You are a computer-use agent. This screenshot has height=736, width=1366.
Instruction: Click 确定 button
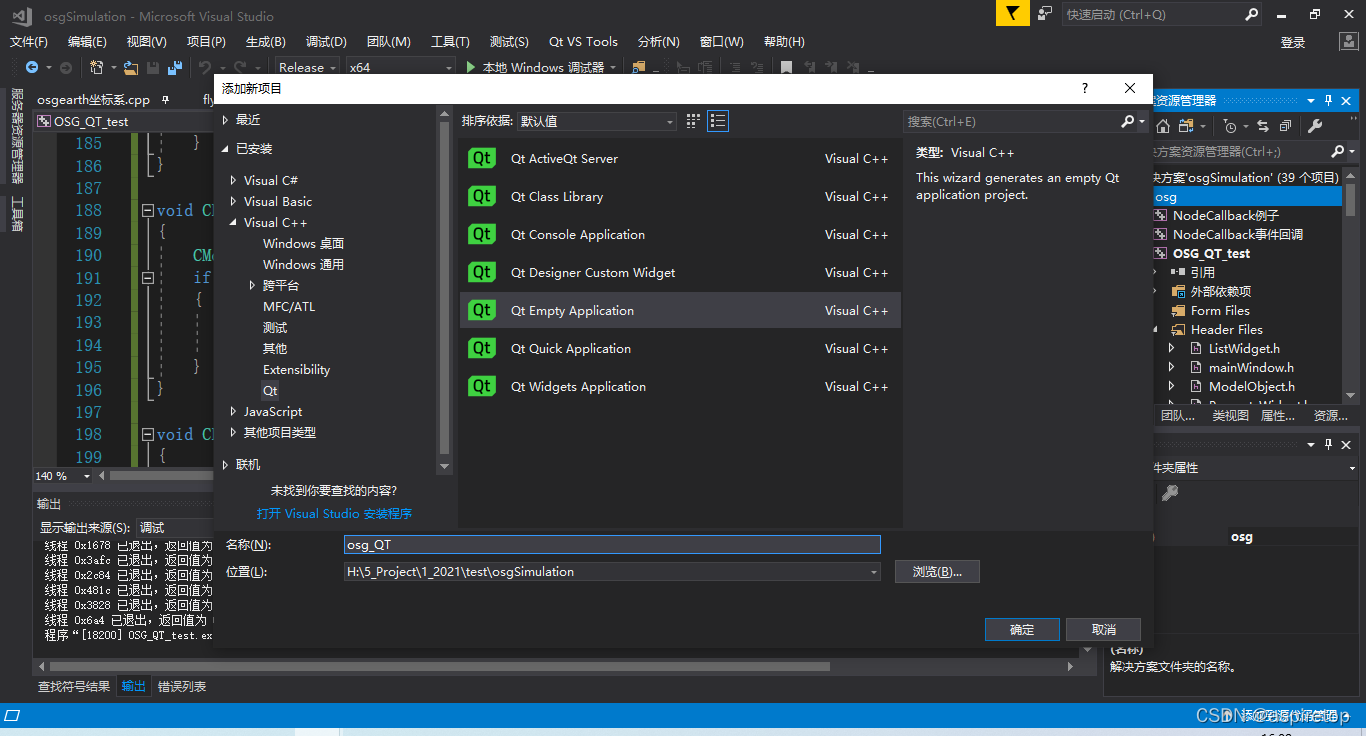[1022, 629]
